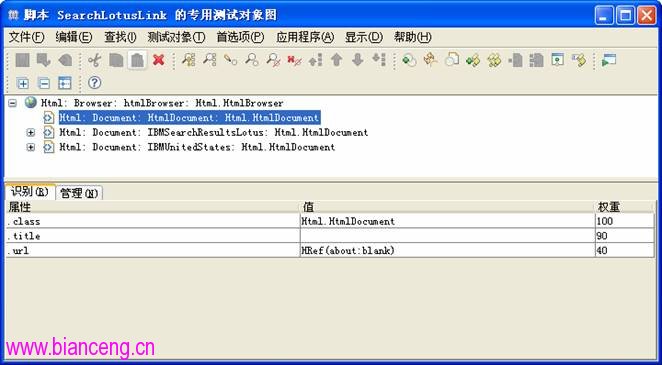Open the 首选项(P) menu
662x365 pixels.
point(240,37)
